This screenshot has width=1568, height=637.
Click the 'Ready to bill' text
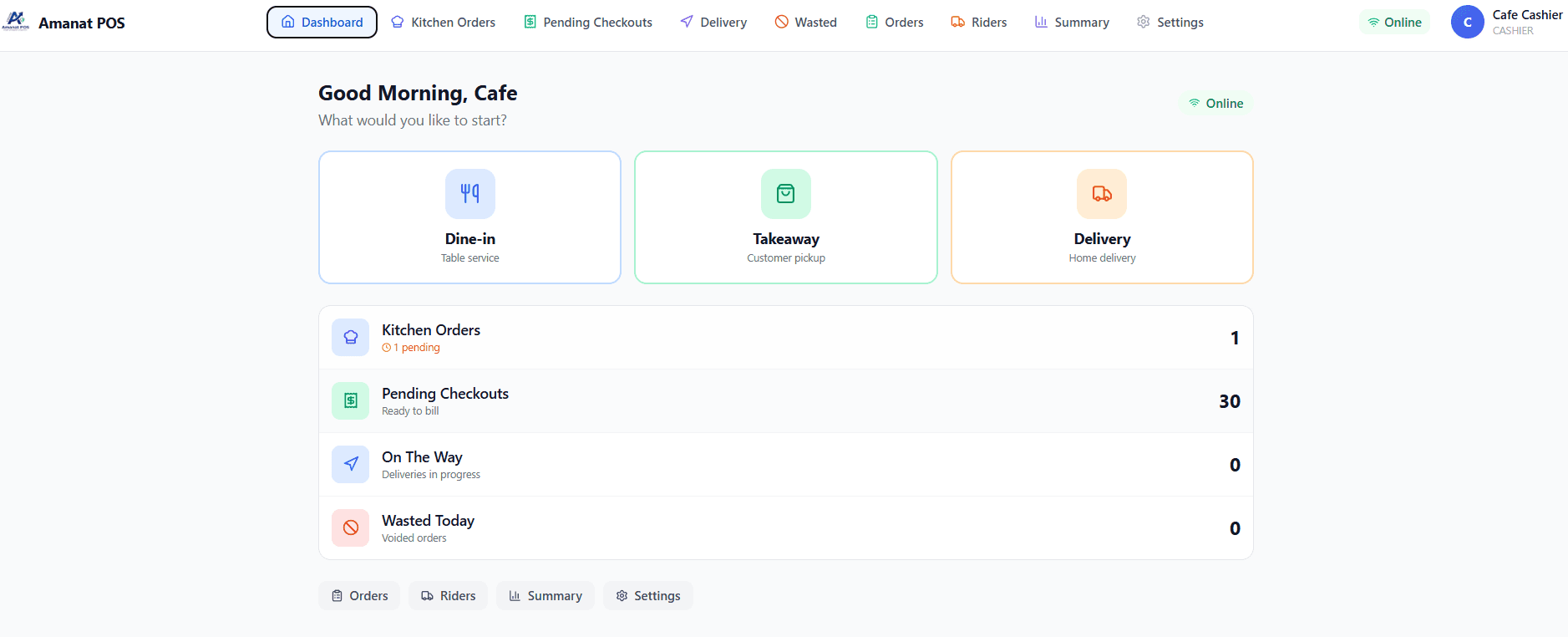pyautogui.click(x=410, y=411)
